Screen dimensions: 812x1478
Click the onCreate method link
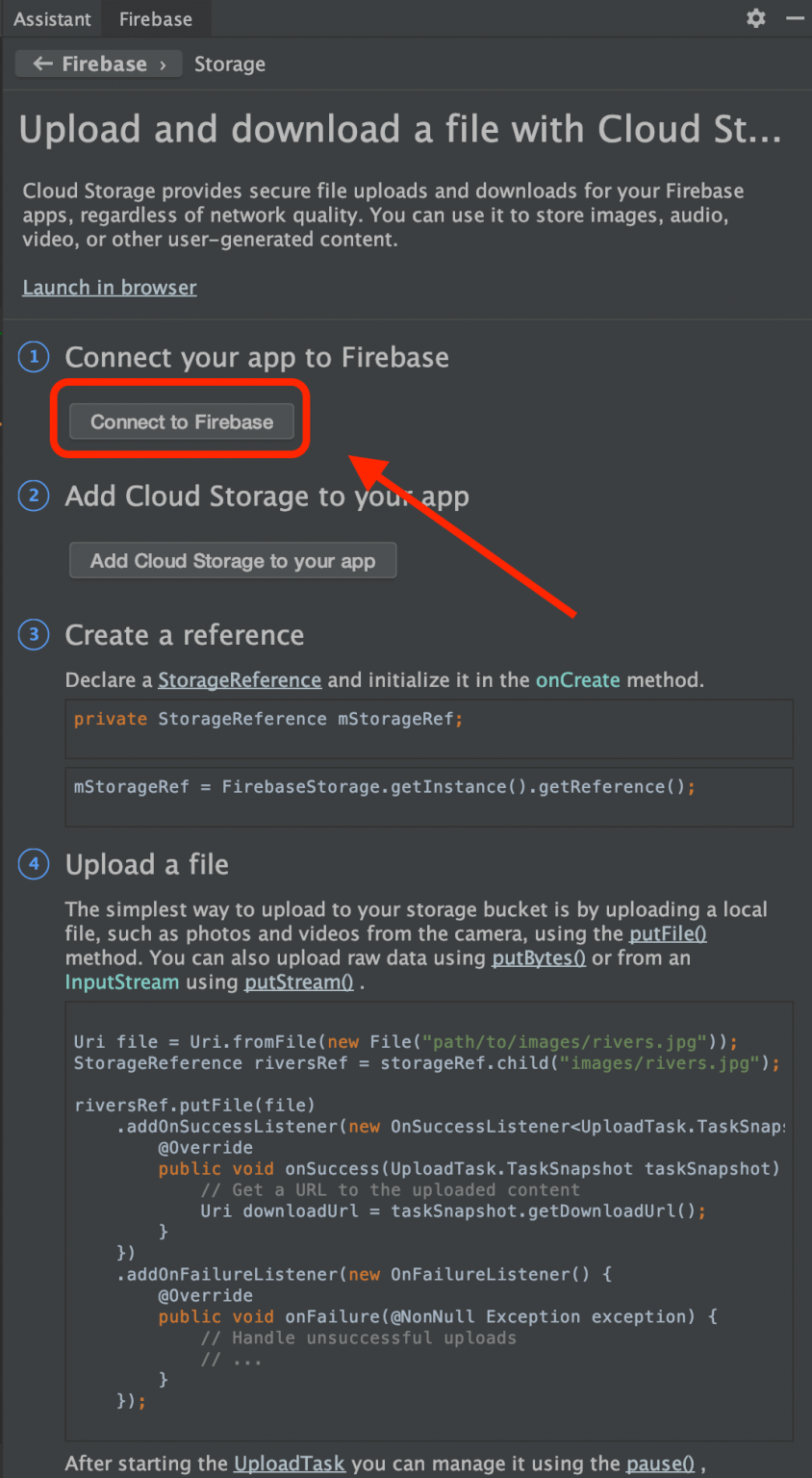(x=577, y=679)
